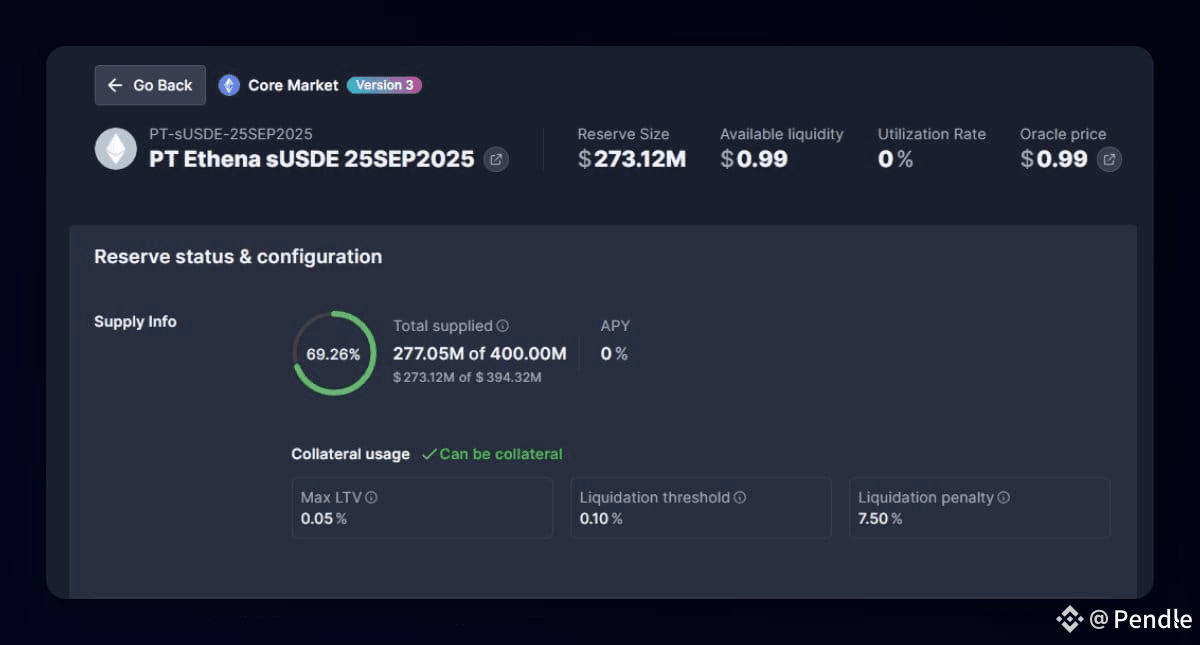The height and width of the screenshot is (645, 1200).
Task: Click the APY 0% value
Action: tap(614, 354)
